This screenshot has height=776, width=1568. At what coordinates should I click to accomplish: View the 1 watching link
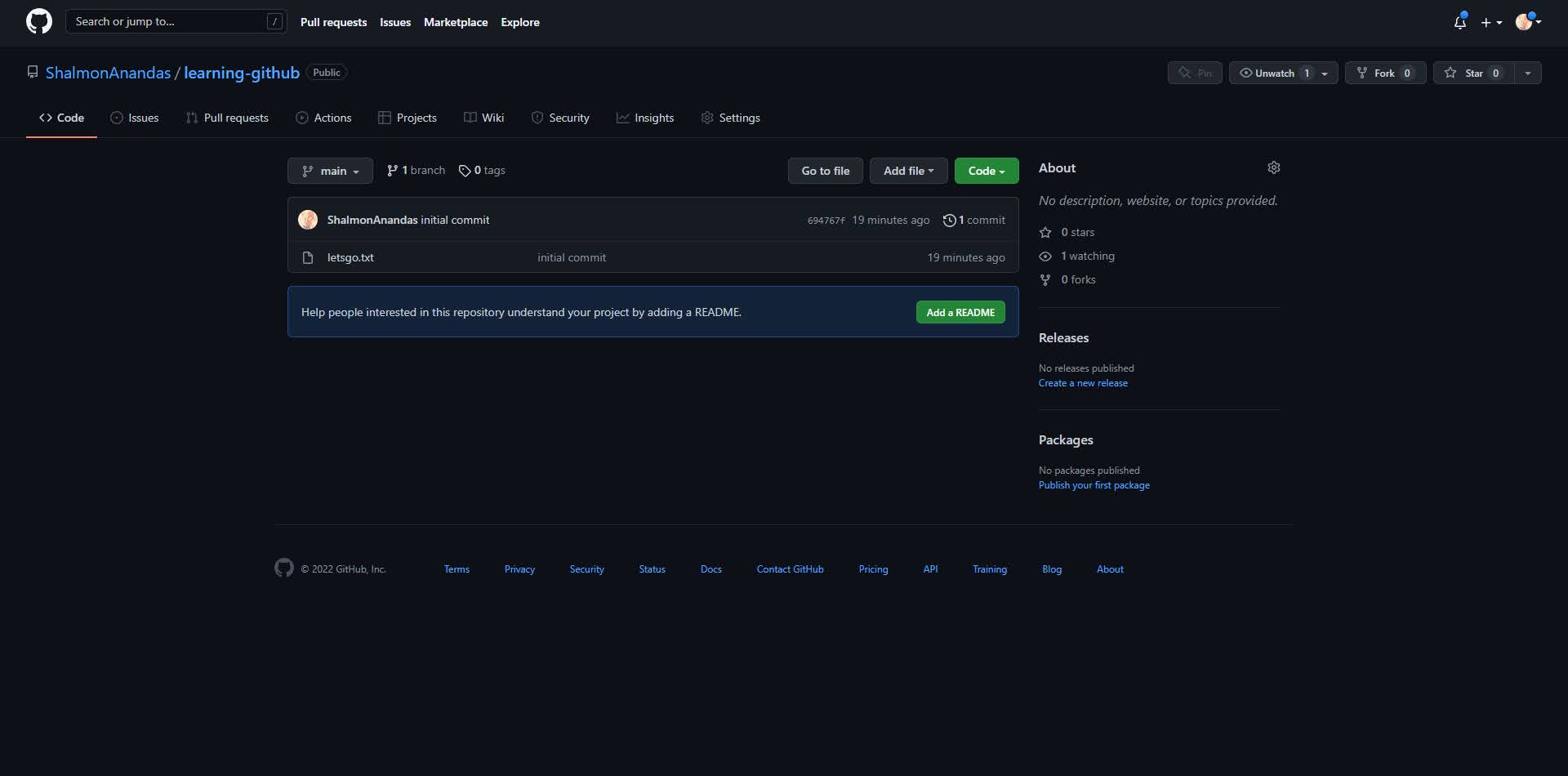coord(1076,256)
